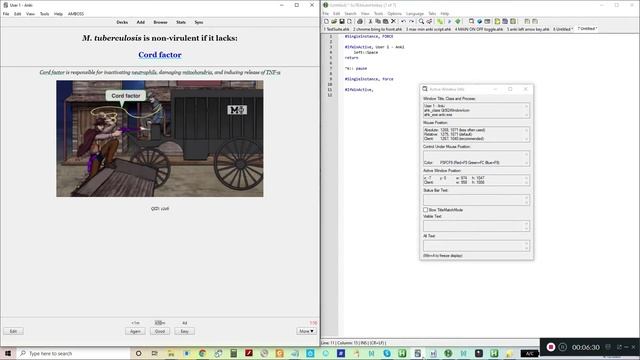
Task: Answer the card with Again
Action: 135,331
